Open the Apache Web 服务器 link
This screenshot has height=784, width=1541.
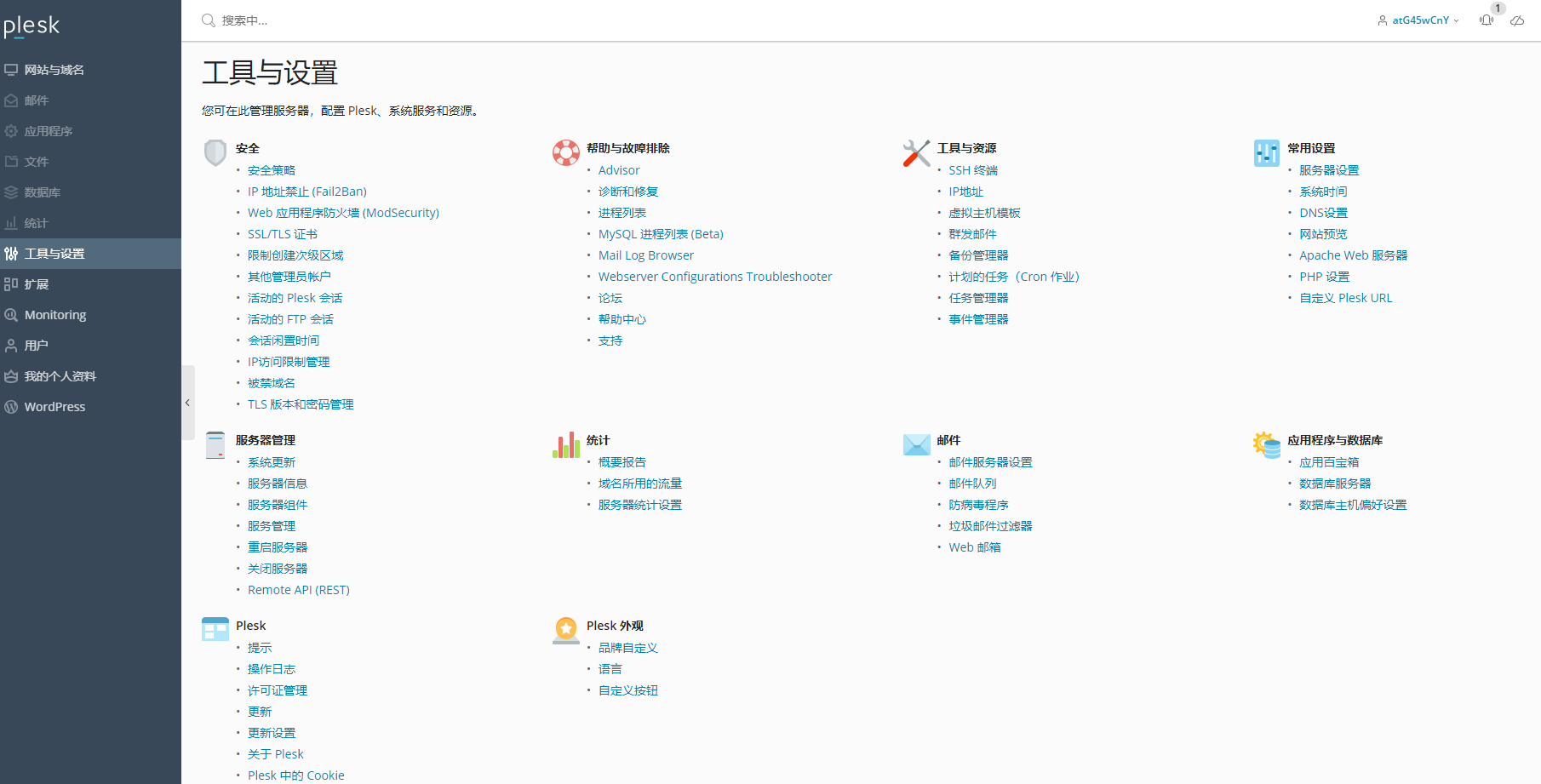coord(1354,255)
